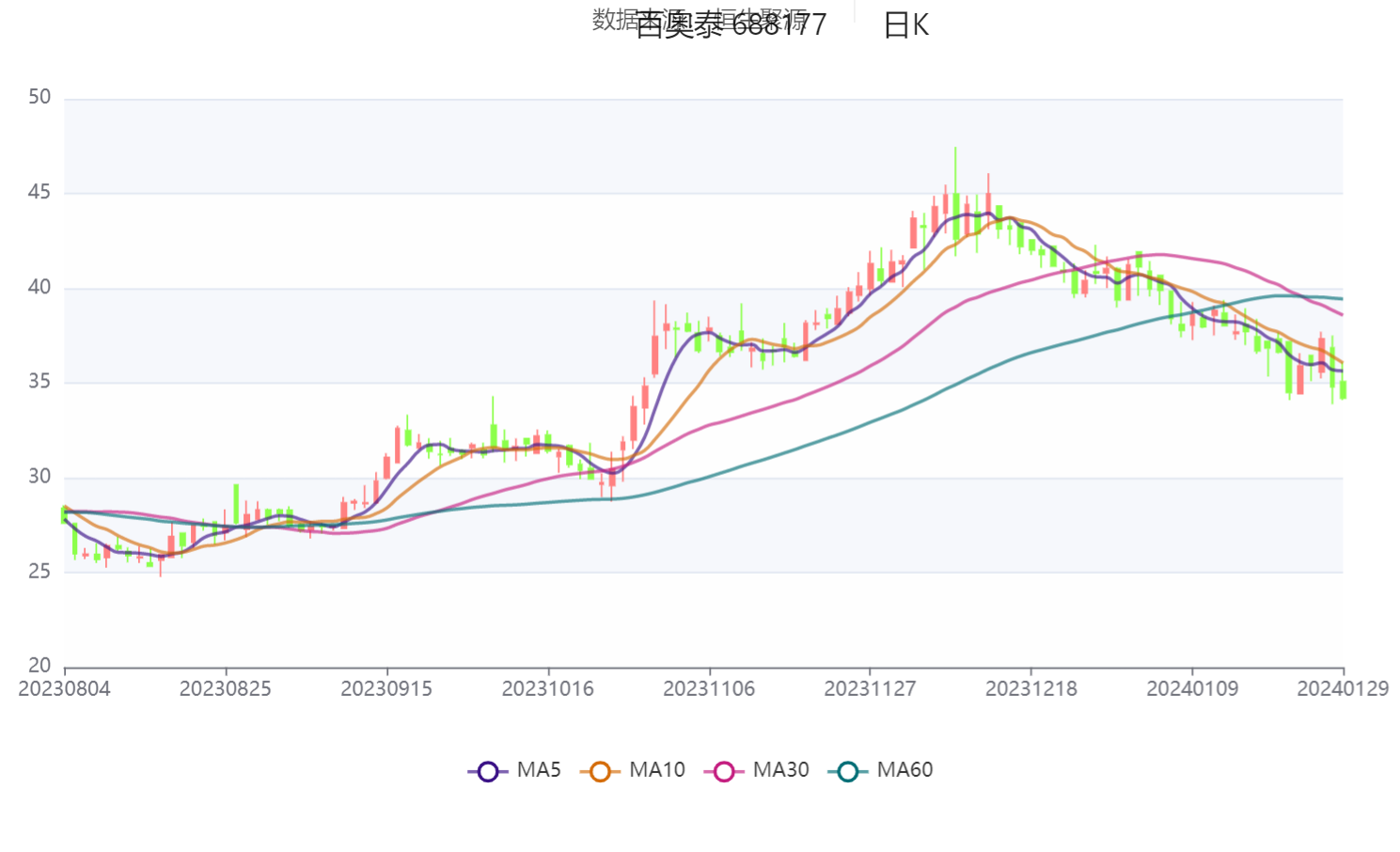Click the 20240109 date axis label

click(x=1192, y=689)
